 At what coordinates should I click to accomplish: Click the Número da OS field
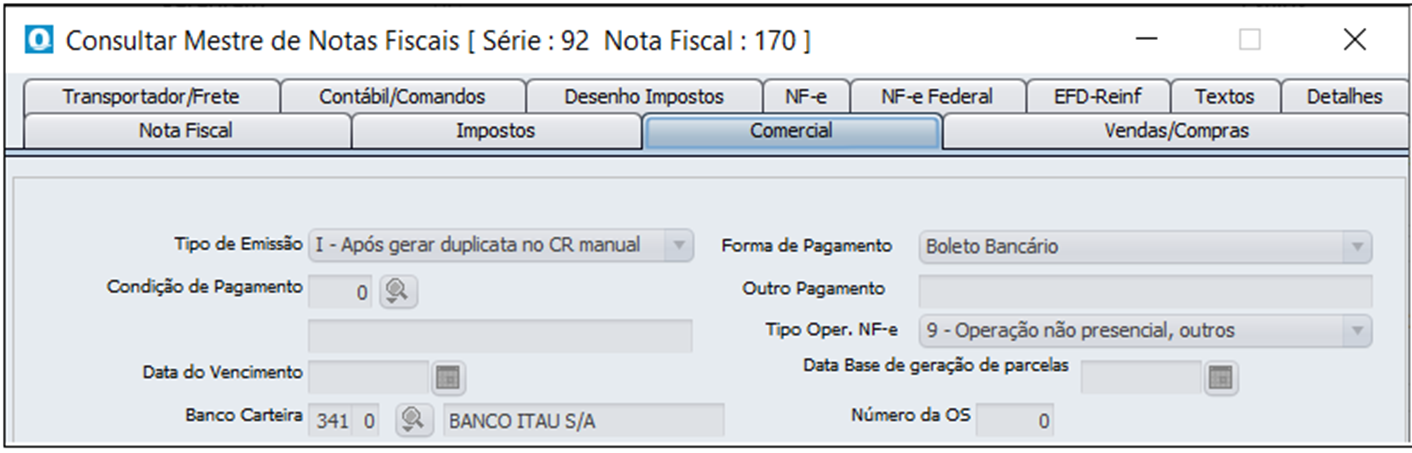click(1014, 421)
